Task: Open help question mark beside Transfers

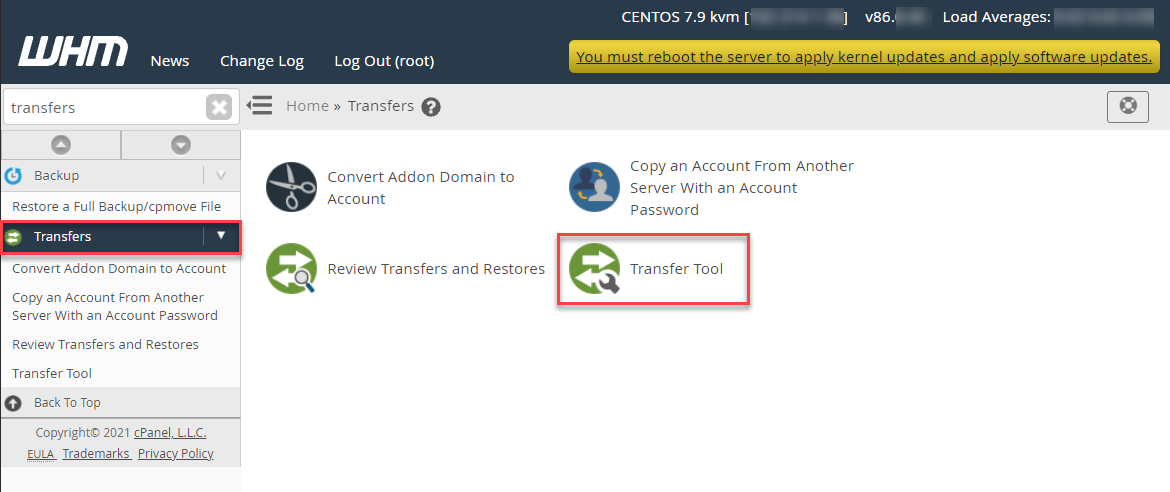Action: 431,107
